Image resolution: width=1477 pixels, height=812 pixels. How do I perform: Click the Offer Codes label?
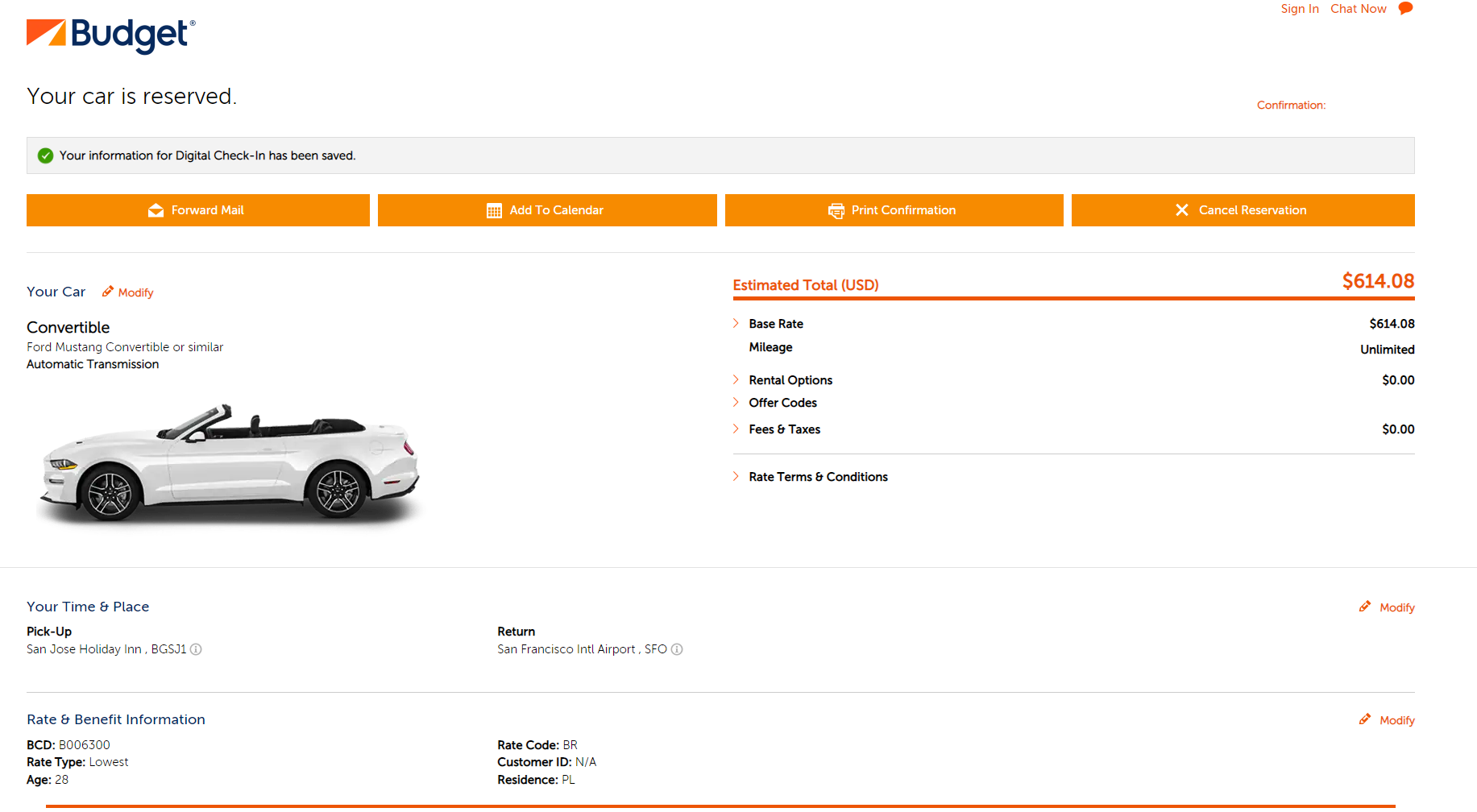coord(782,403)
